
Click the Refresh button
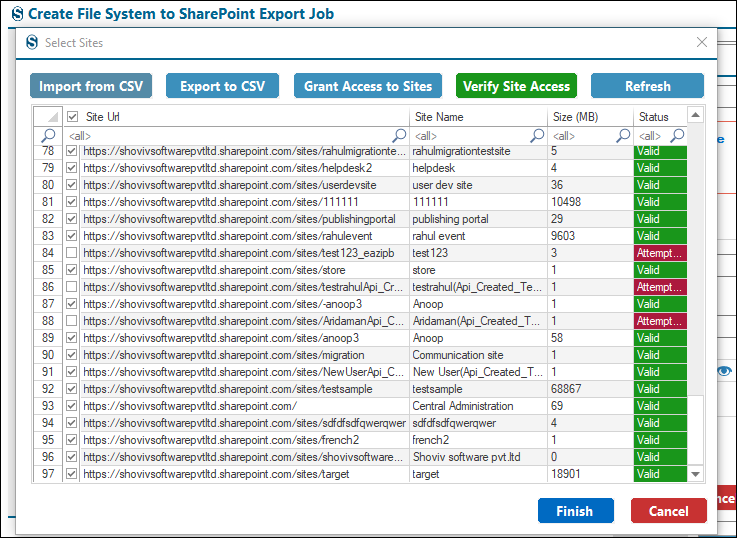click(647, 86)
